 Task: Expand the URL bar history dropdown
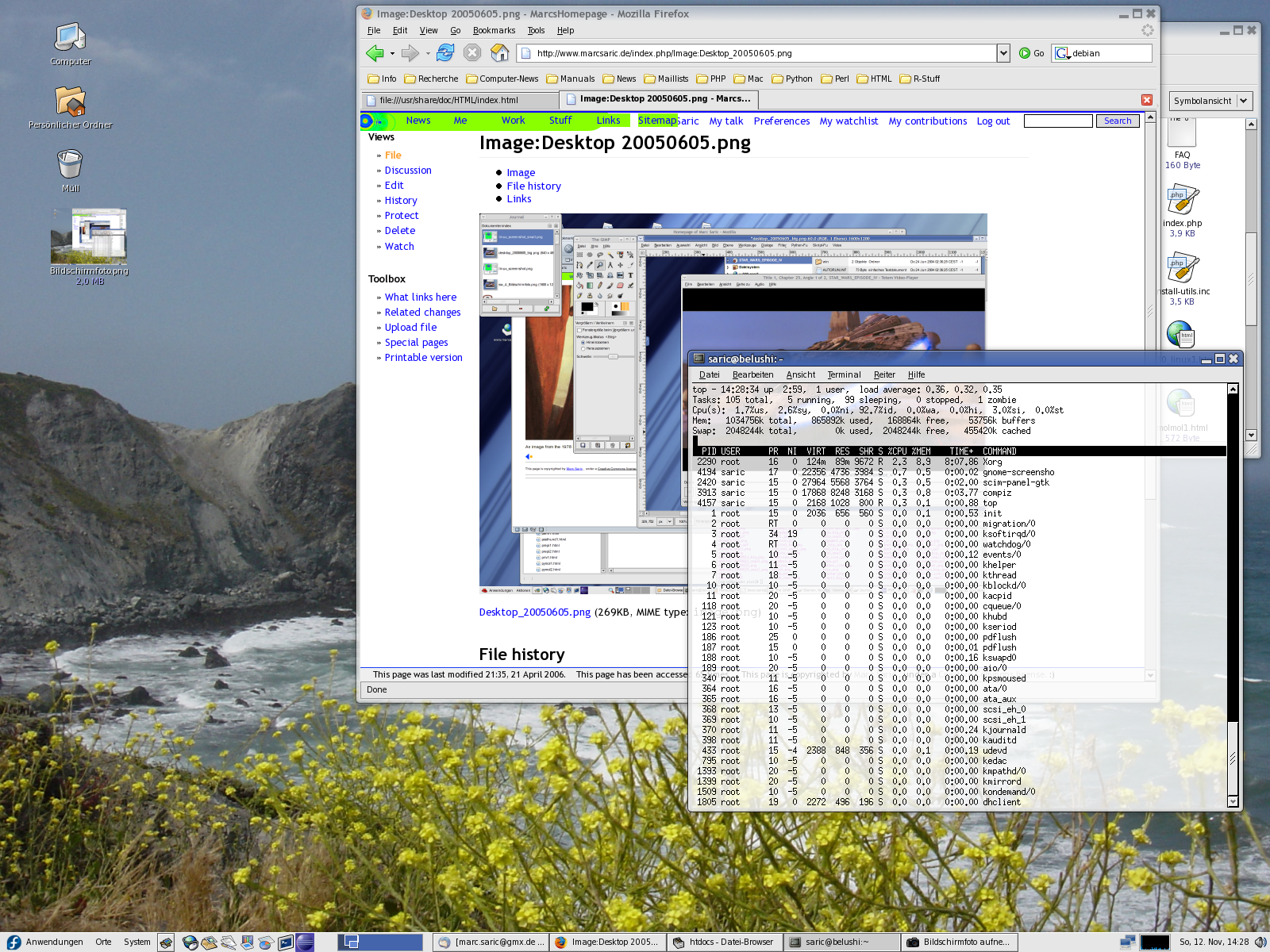[1003, 53]
